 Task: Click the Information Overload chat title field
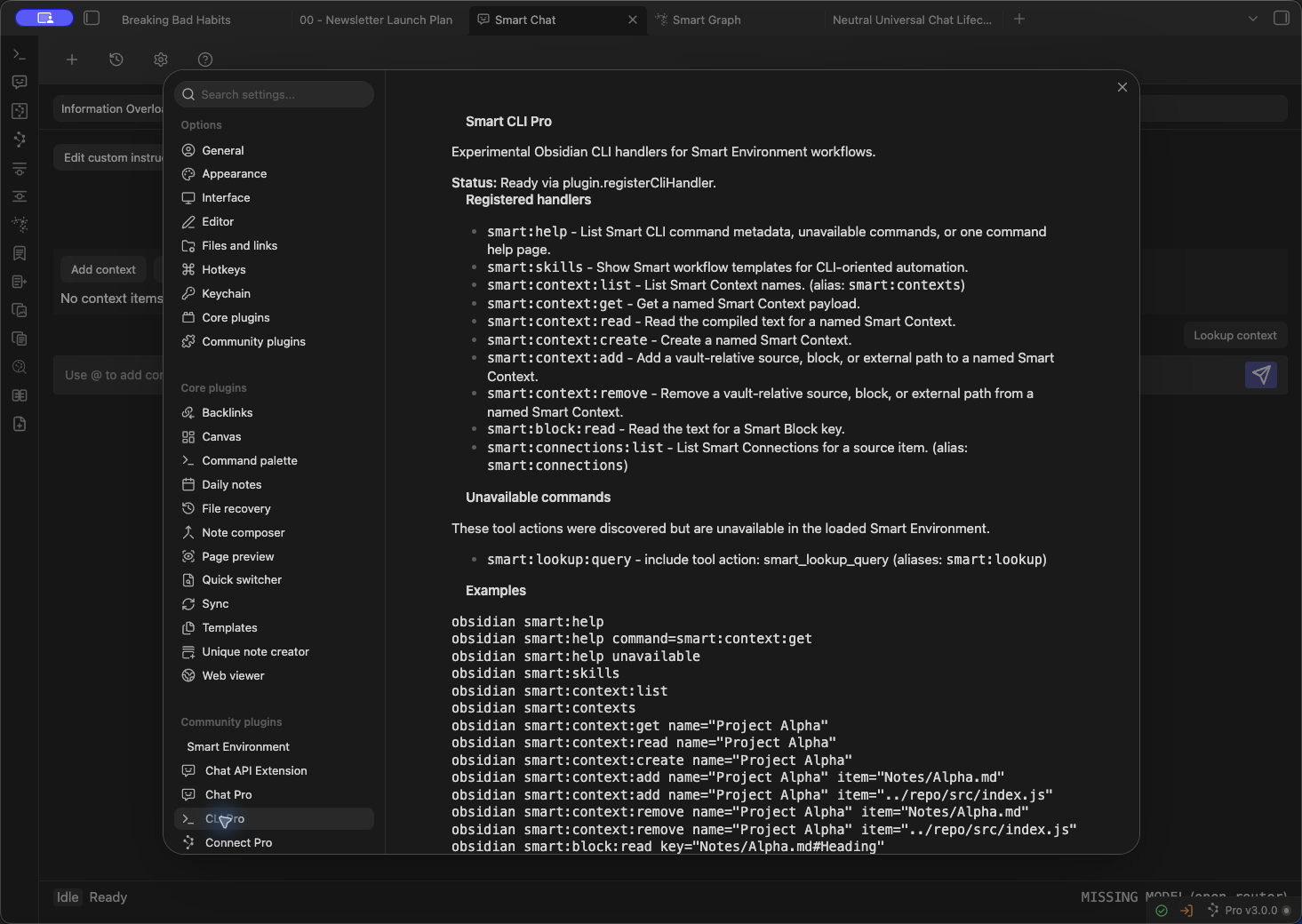coord(109,108)
